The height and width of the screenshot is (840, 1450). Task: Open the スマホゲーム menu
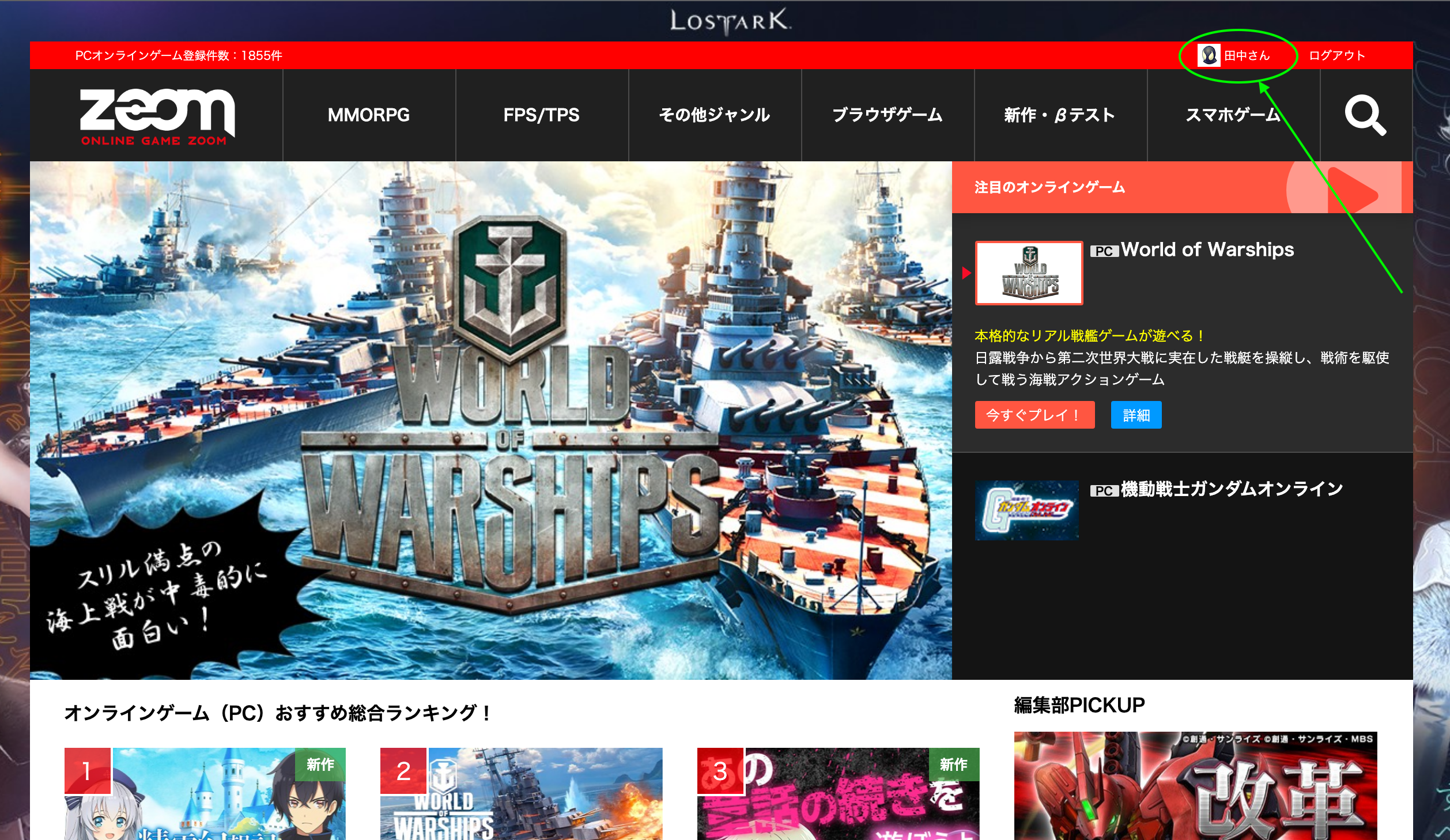pyautogui.click(x=1233, y=115)
